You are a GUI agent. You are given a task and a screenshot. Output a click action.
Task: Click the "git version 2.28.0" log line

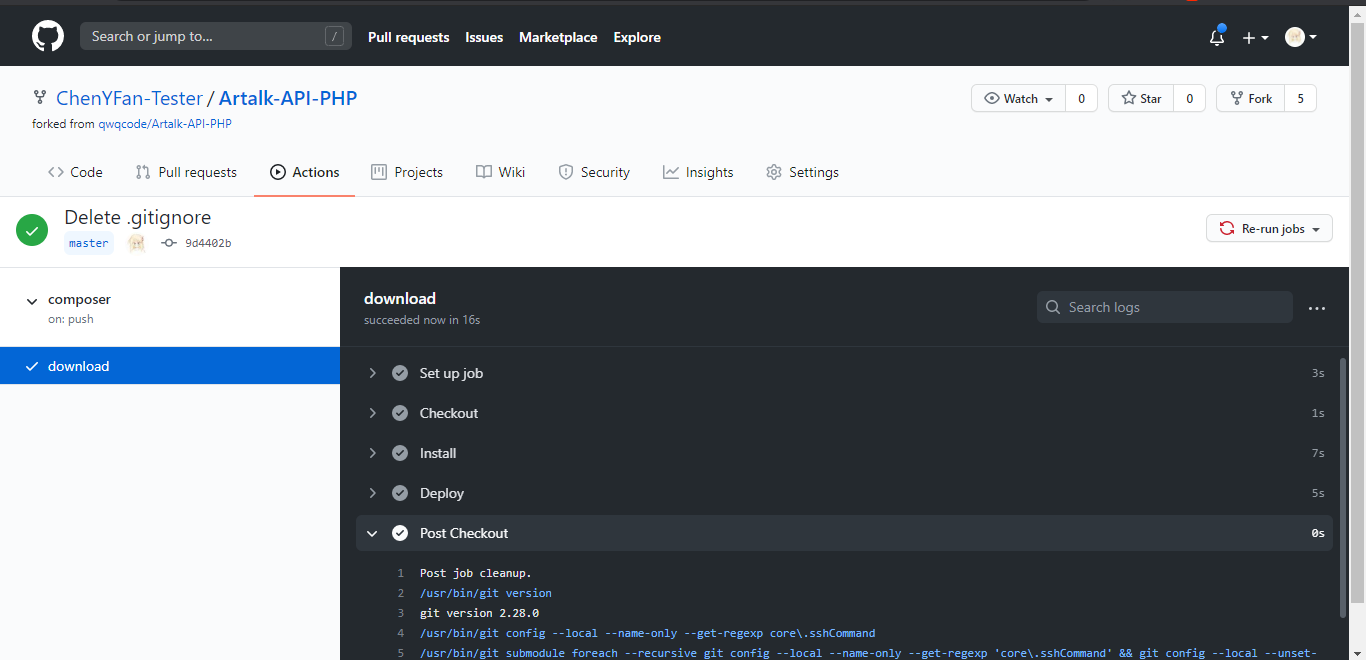coord(479,613)
